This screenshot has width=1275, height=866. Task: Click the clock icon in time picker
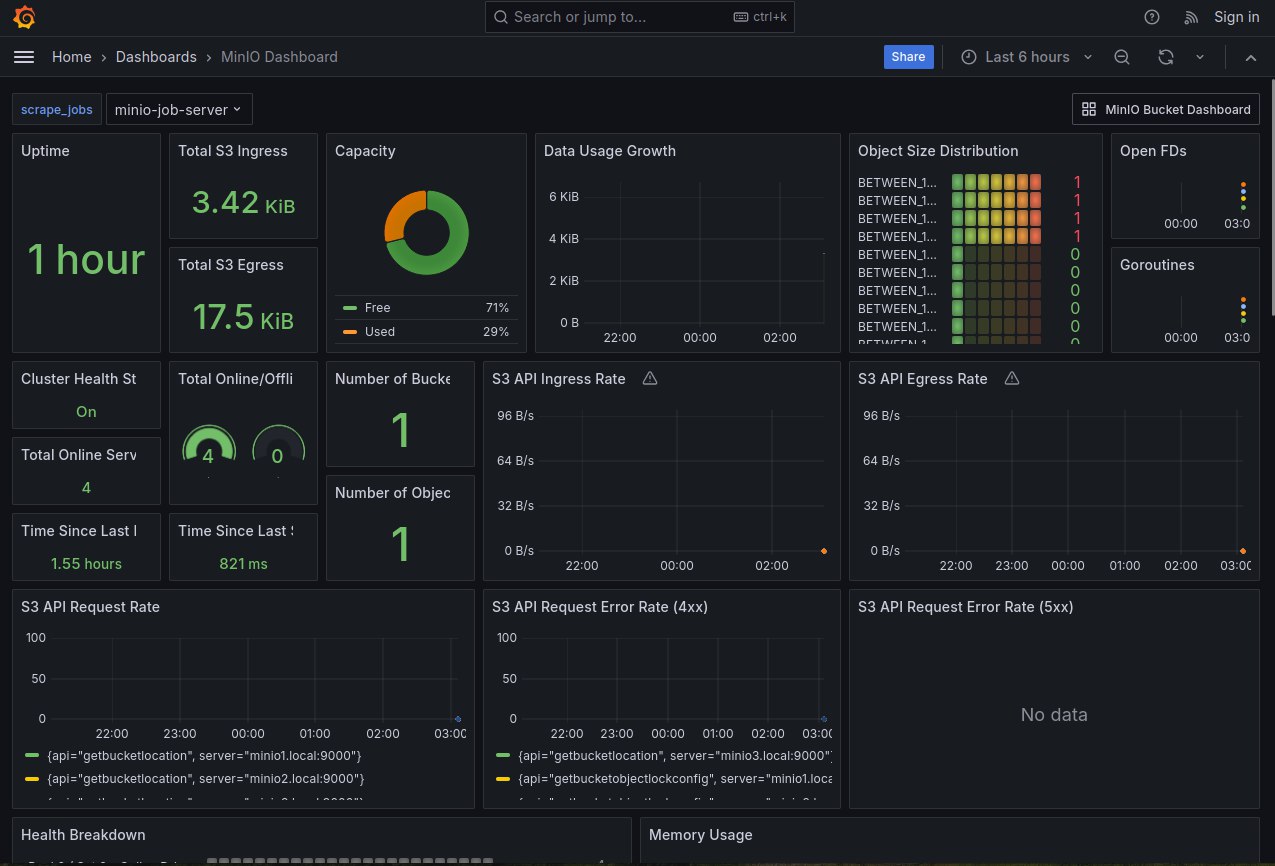pos(969,57)
